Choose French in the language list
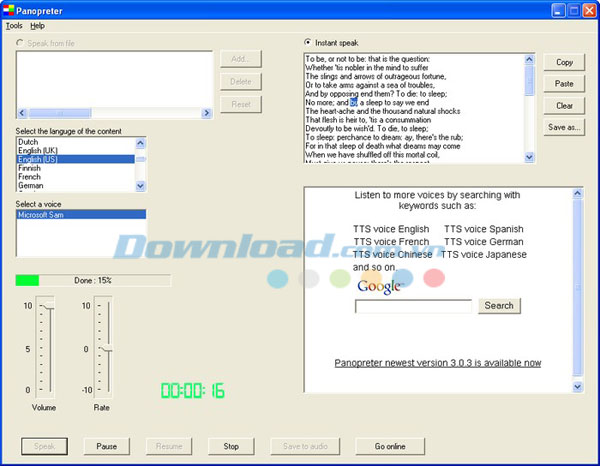600x466 pixels. [x=28, y=177]
